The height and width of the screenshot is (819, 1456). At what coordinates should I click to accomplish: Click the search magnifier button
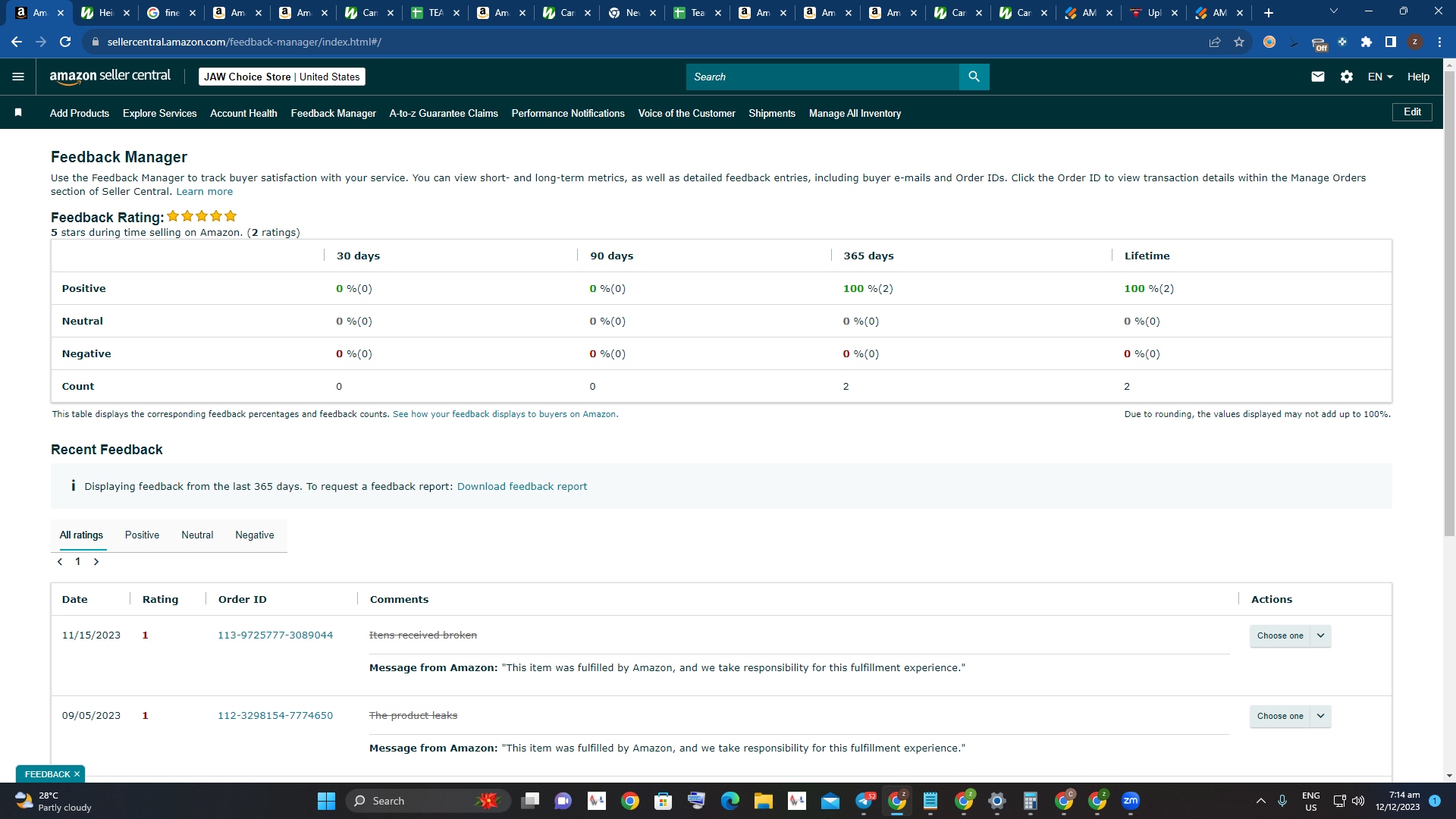point(974,77)
